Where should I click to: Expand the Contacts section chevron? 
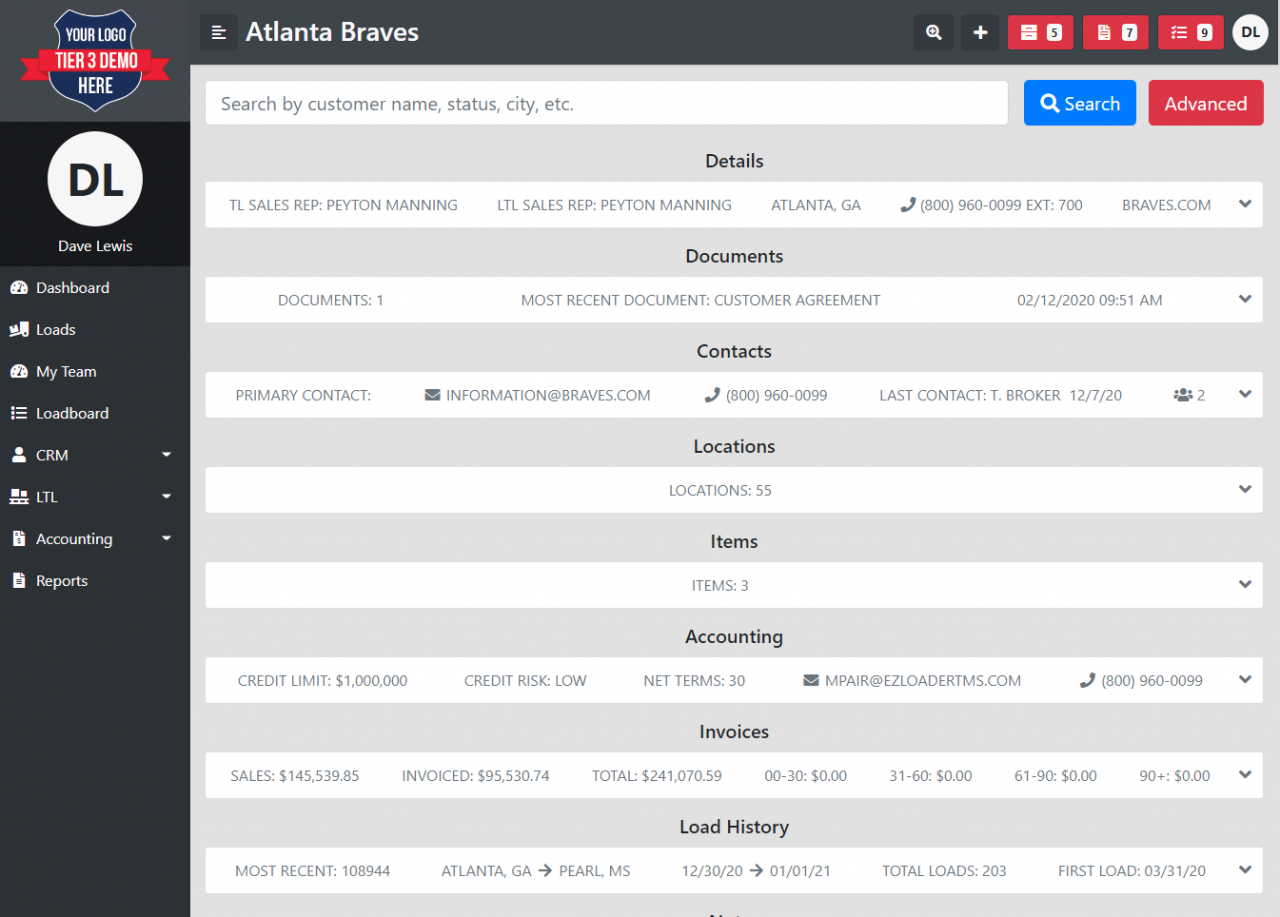click(1245, 394)
